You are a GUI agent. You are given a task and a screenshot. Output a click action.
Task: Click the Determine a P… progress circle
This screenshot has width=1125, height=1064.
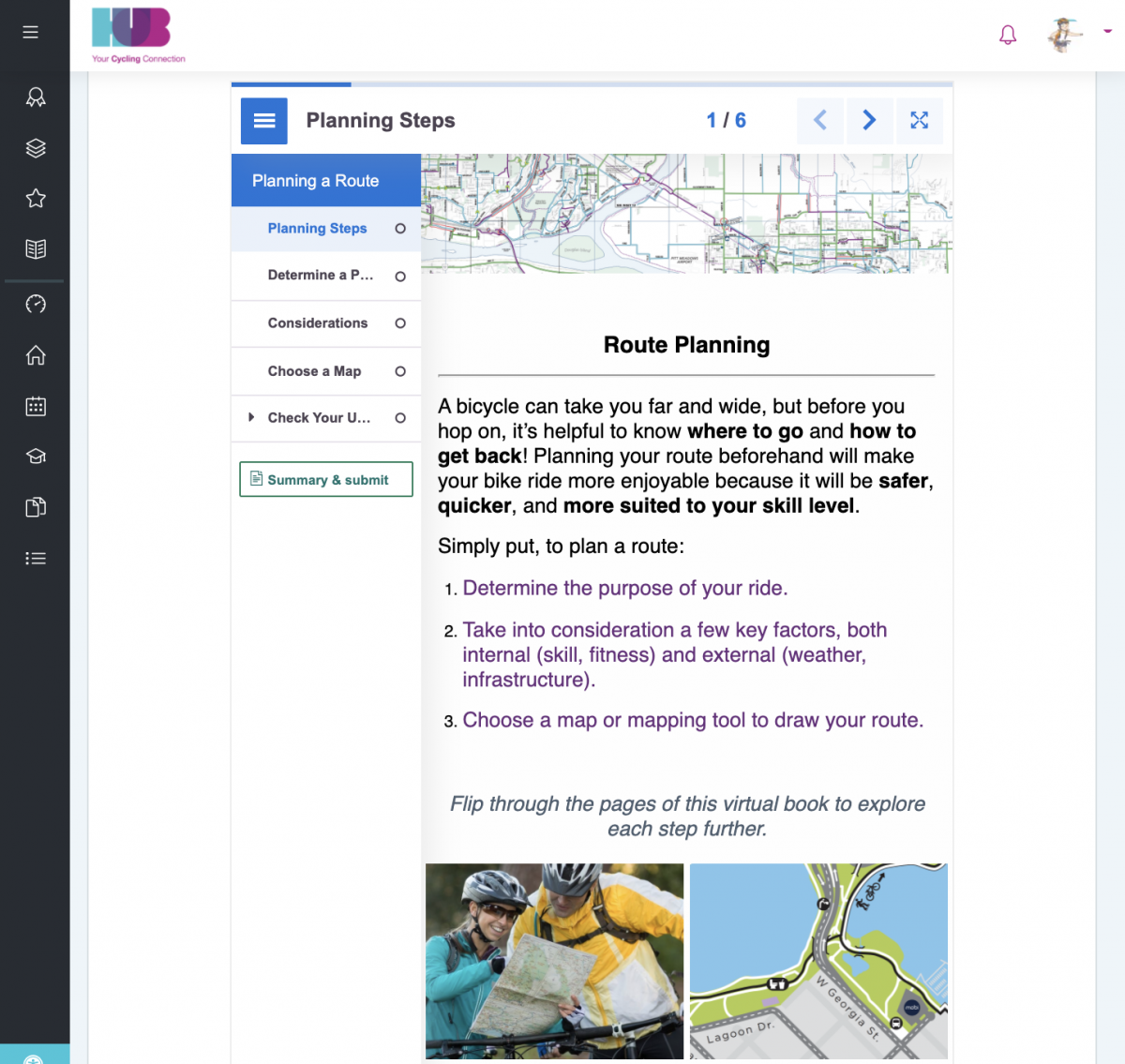pos(400,277)
